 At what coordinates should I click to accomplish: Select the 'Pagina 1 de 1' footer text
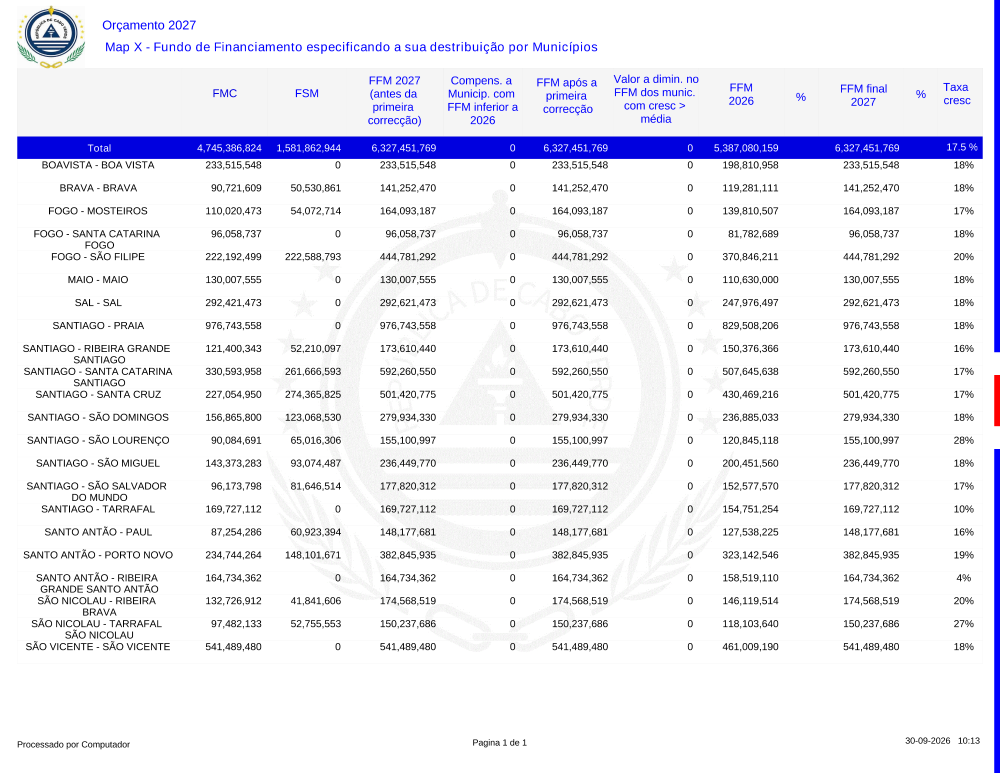(499, 742)
